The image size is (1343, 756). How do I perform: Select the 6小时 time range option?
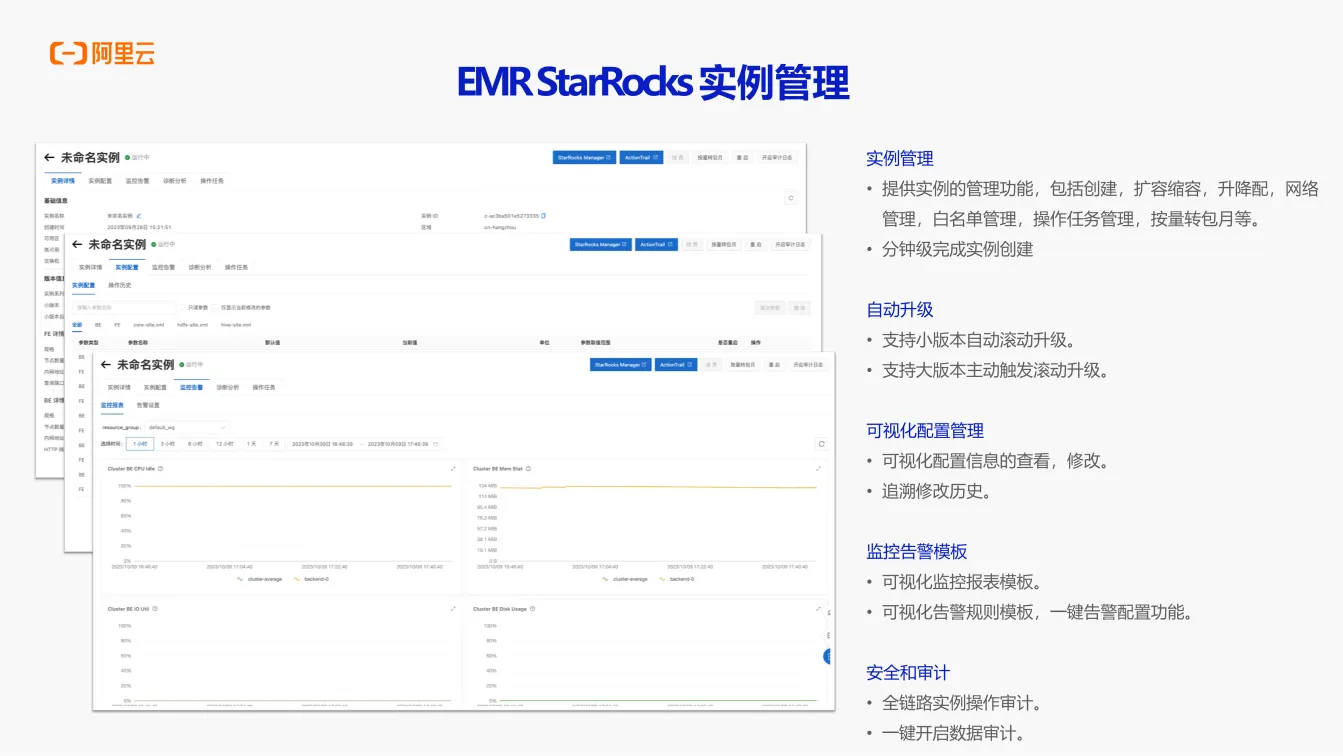click(x=195, y=444)
